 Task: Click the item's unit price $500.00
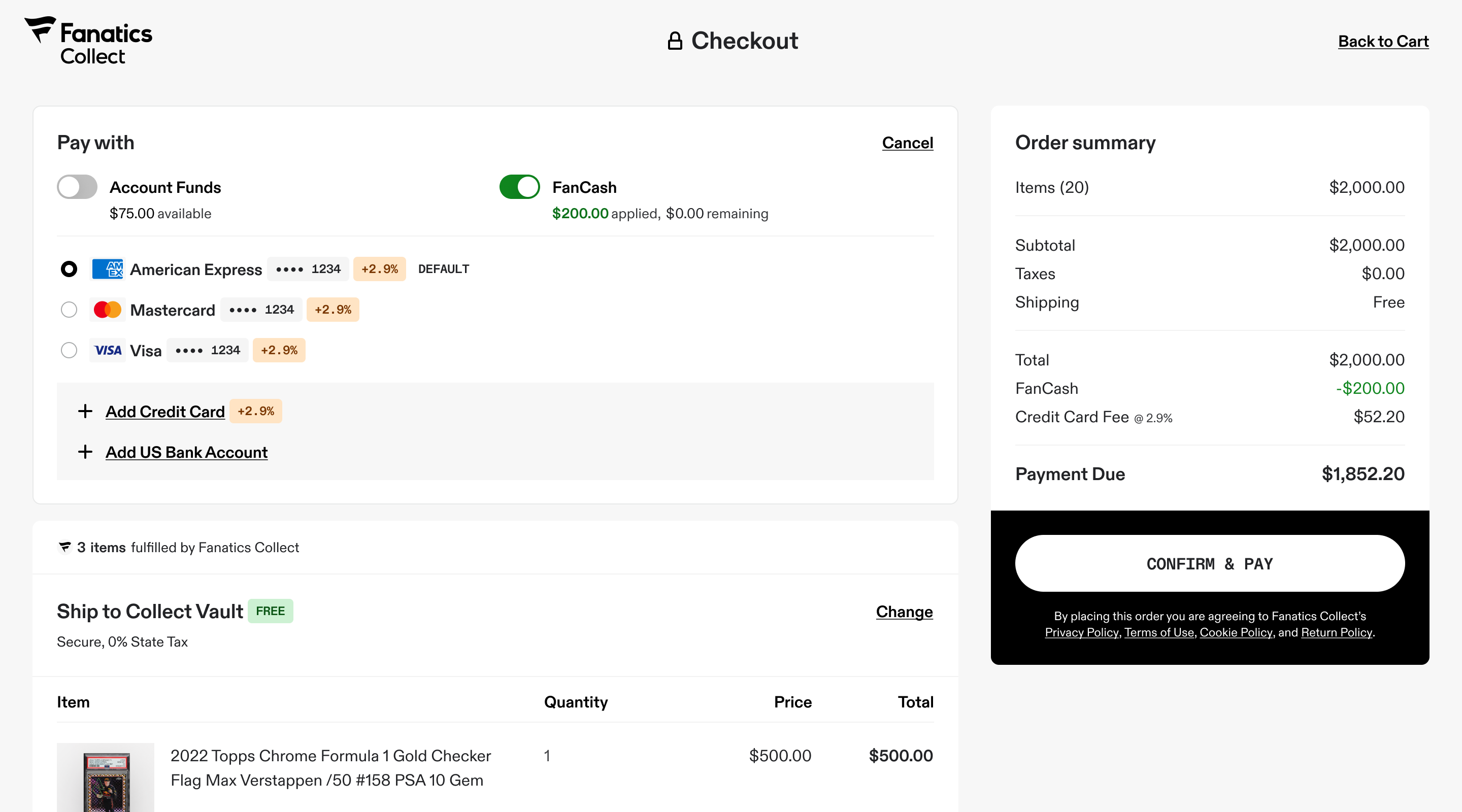(x=780, y=756)
